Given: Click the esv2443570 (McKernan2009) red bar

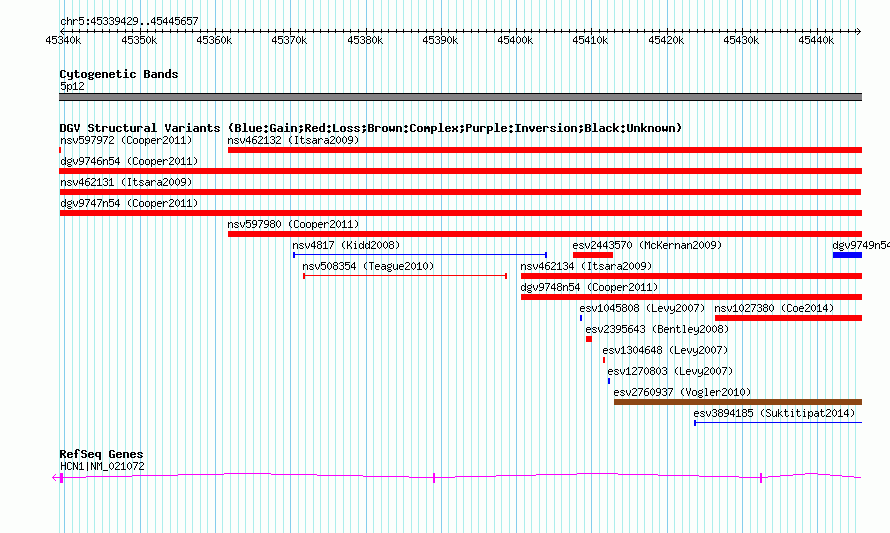Looking at the screenshot, I should point(593,255).
